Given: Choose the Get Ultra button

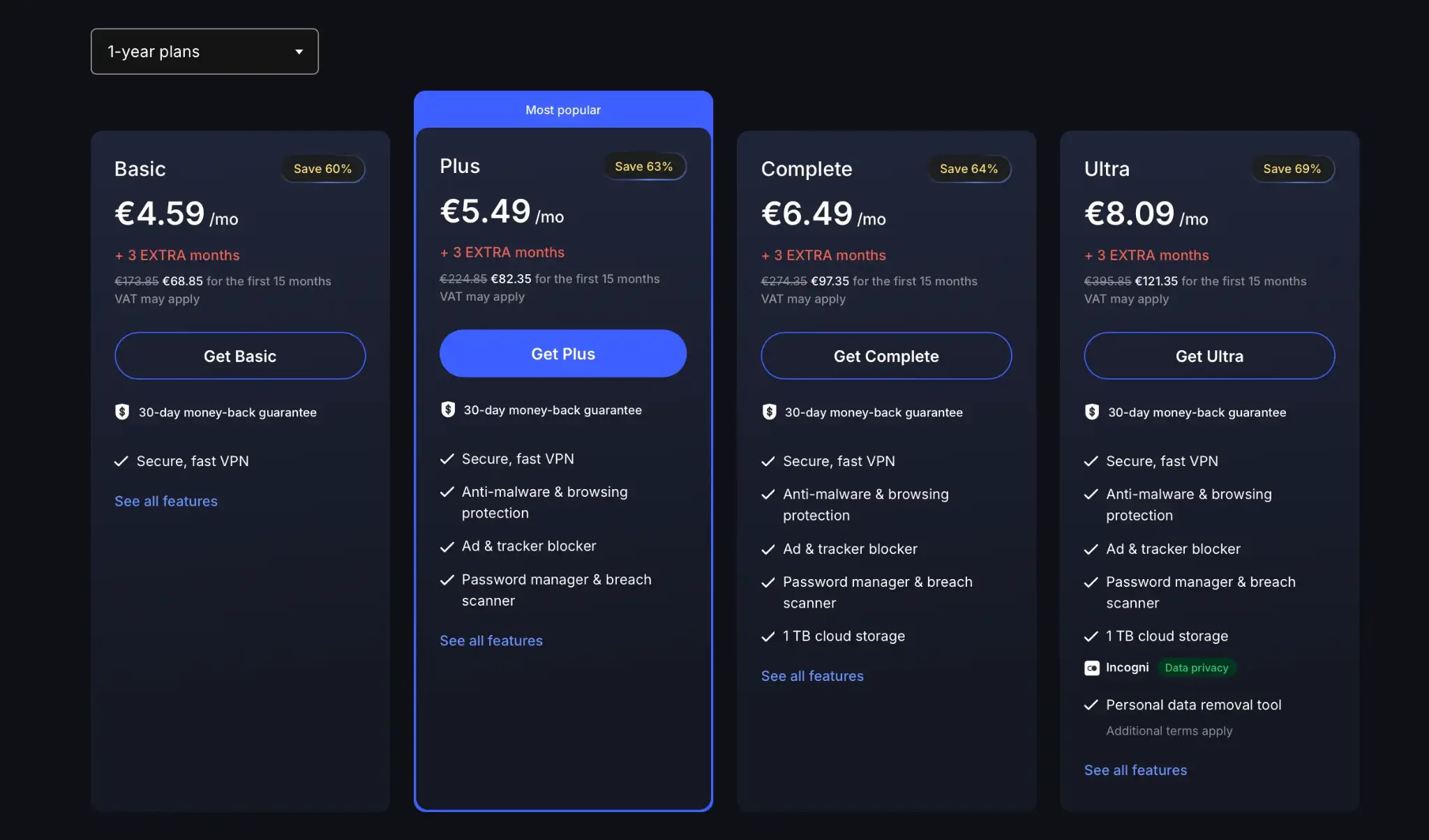Looking at the screenshot, I should pyautogui.click(x=1209, y=356).
